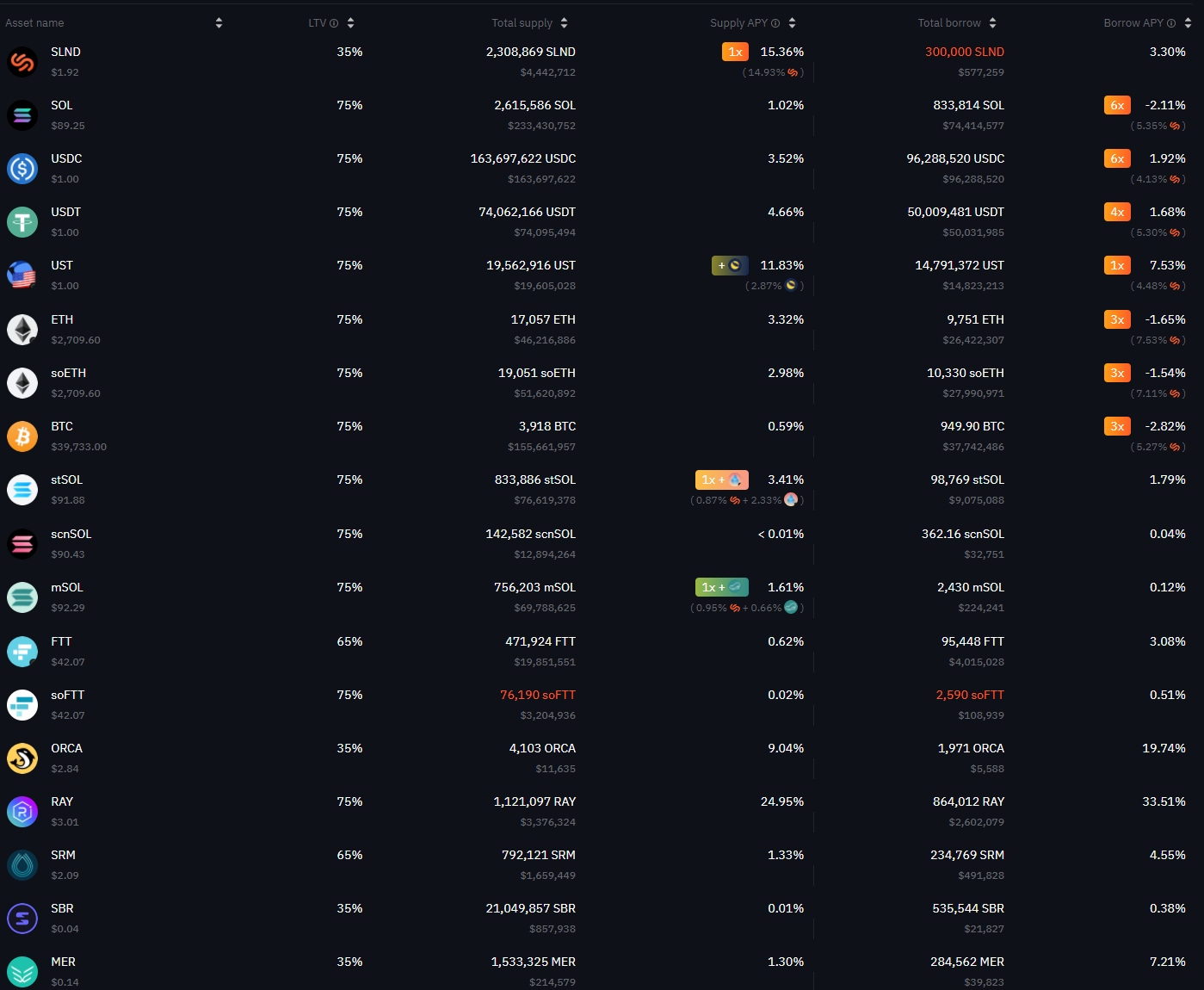Click the LTV info tooltip icon
Viewport: 1204px width, 990px height.
[x=334, y=23]
